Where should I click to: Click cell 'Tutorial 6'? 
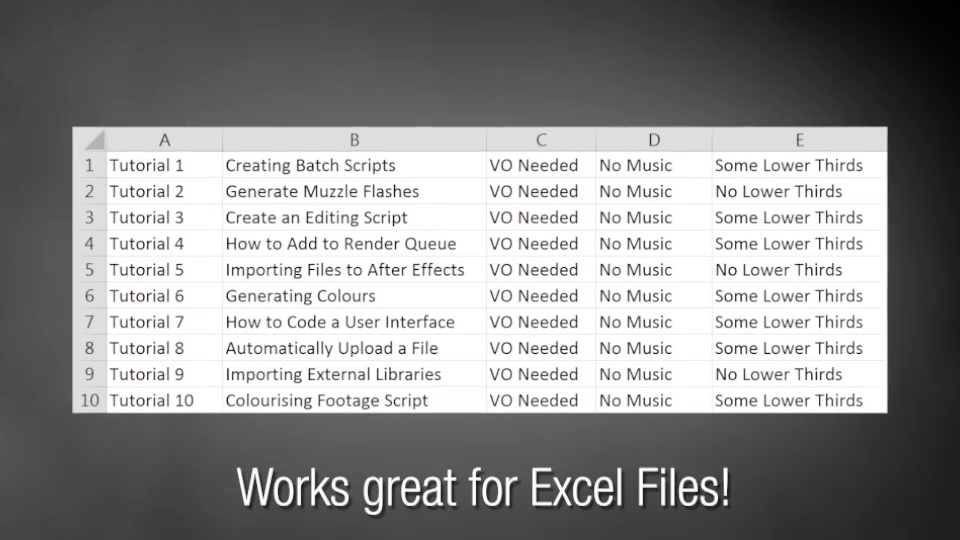(x=165, y=296)
